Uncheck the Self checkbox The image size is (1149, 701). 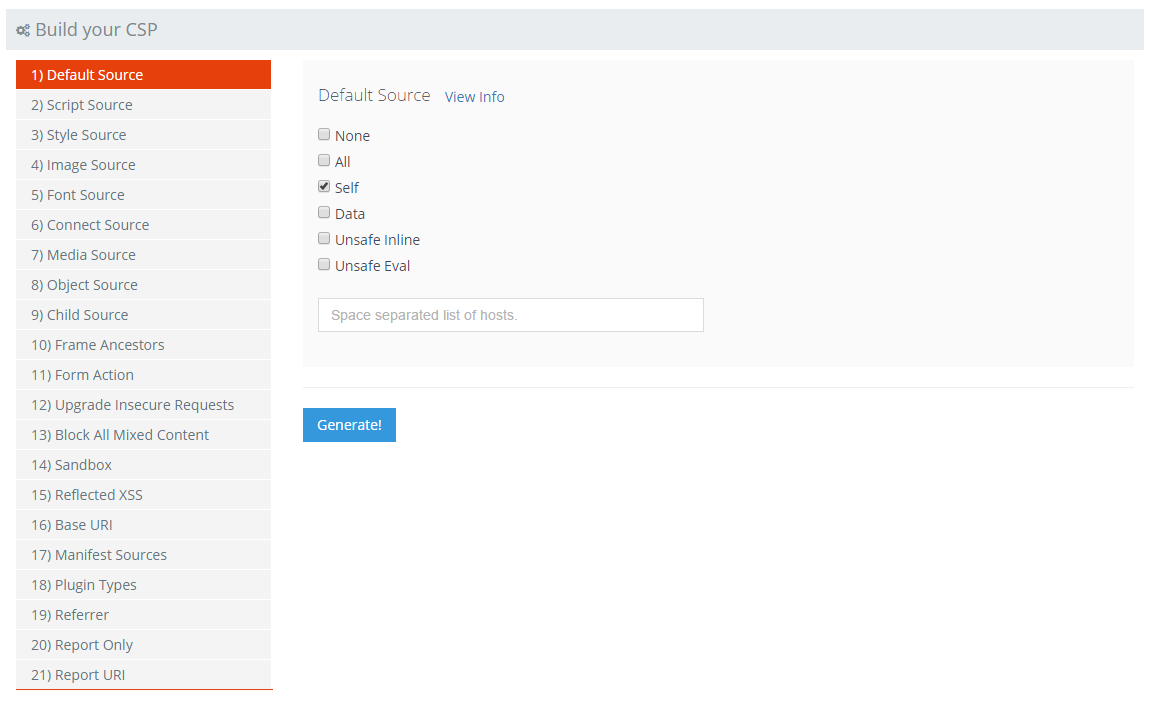[324, 186]
